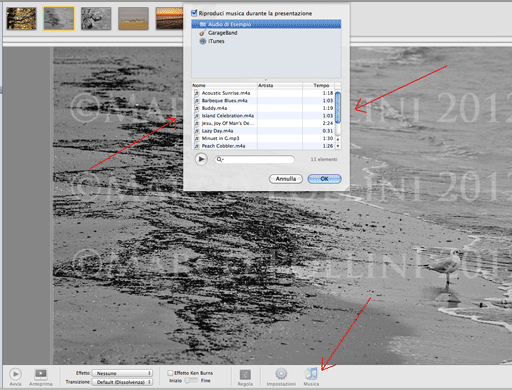Open the Musica music icon

pos(311,374)
